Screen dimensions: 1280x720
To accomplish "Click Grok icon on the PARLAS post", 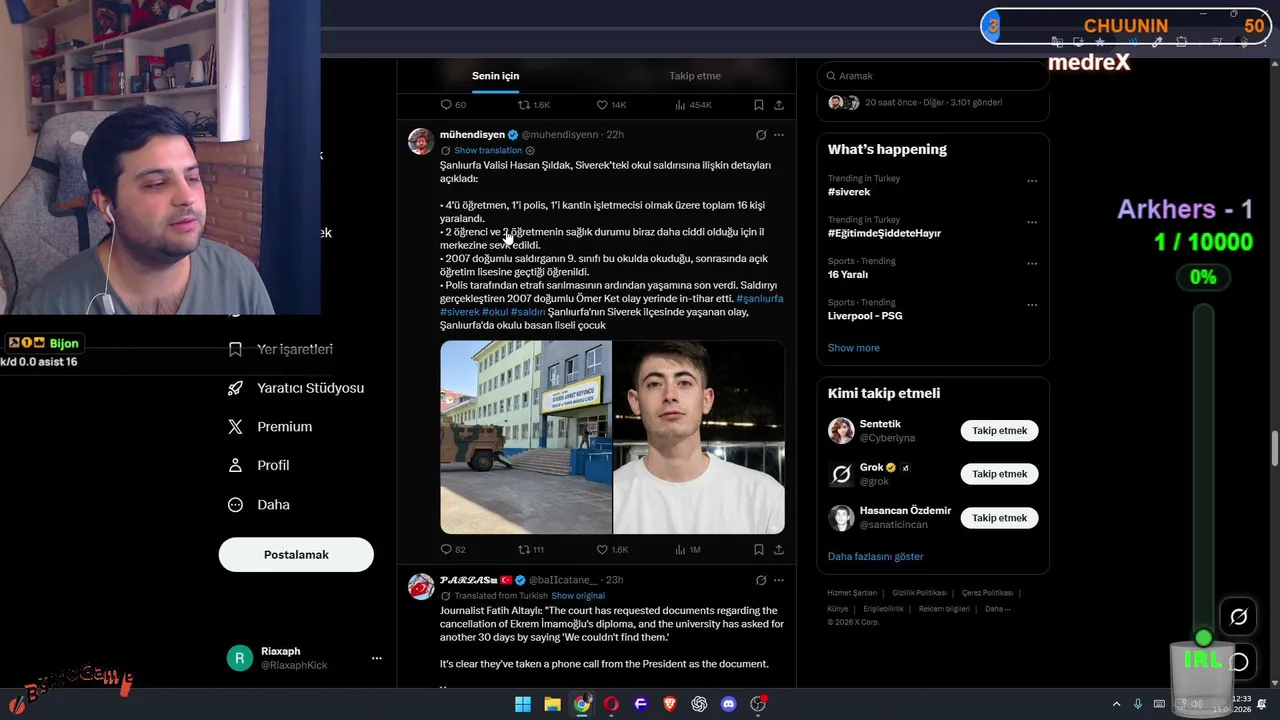I will point(761,580).
